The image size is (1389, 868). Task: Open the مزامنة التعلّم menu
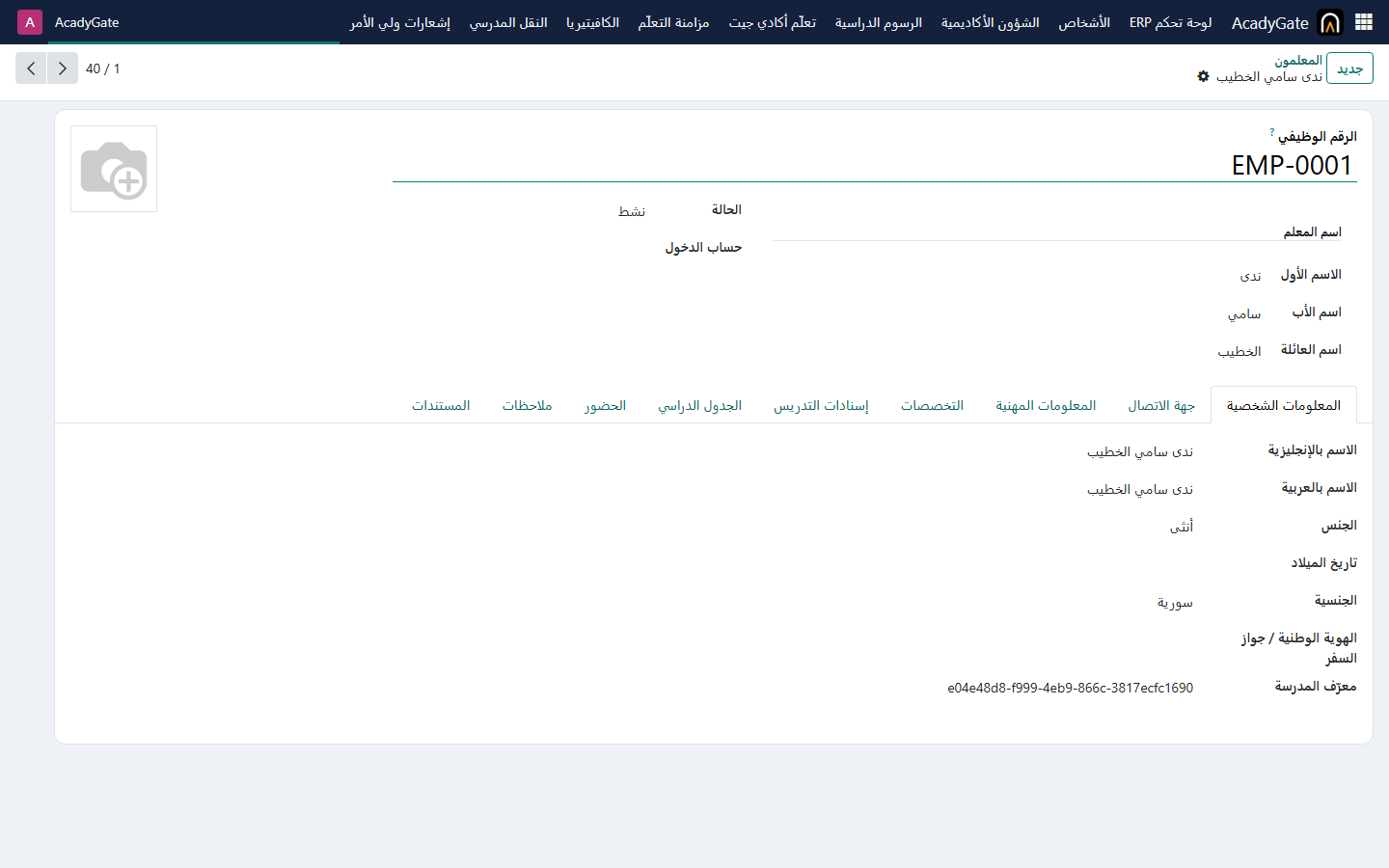click(673, 22)
